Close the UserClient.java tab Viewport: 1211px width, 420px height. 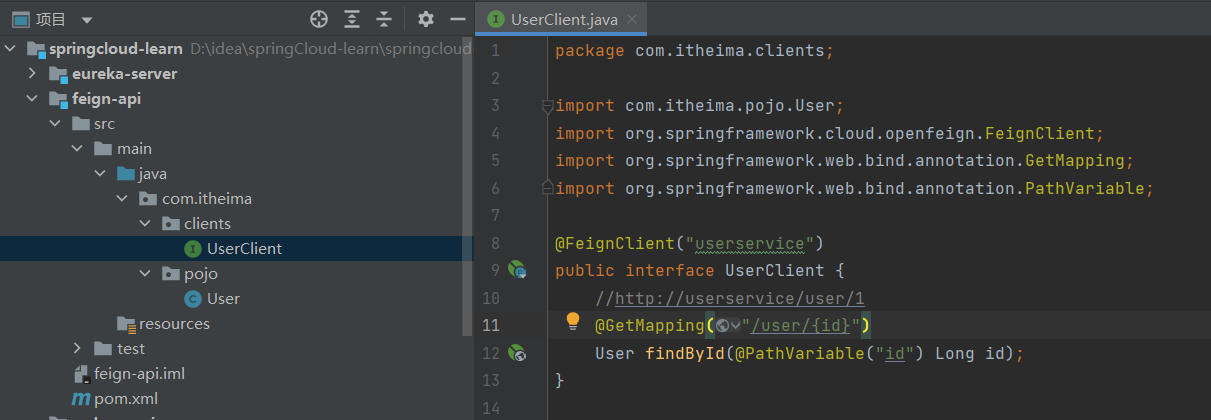point(632,20)
